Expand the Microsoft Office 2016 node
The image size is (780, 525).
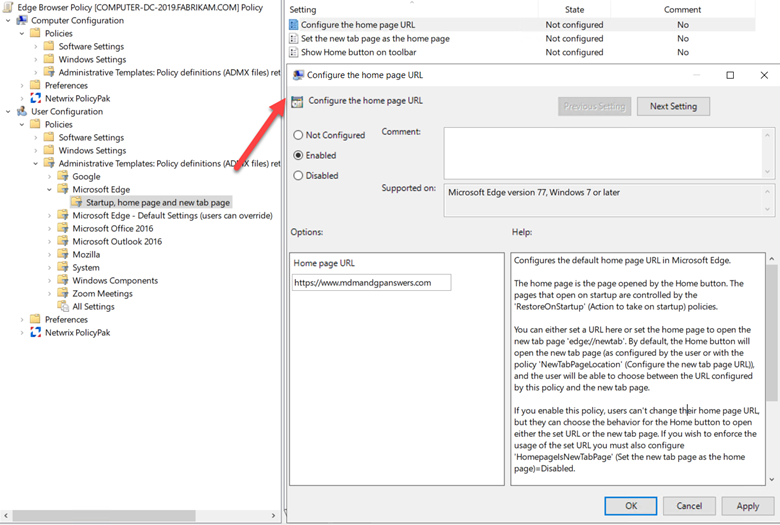[49, 228]
